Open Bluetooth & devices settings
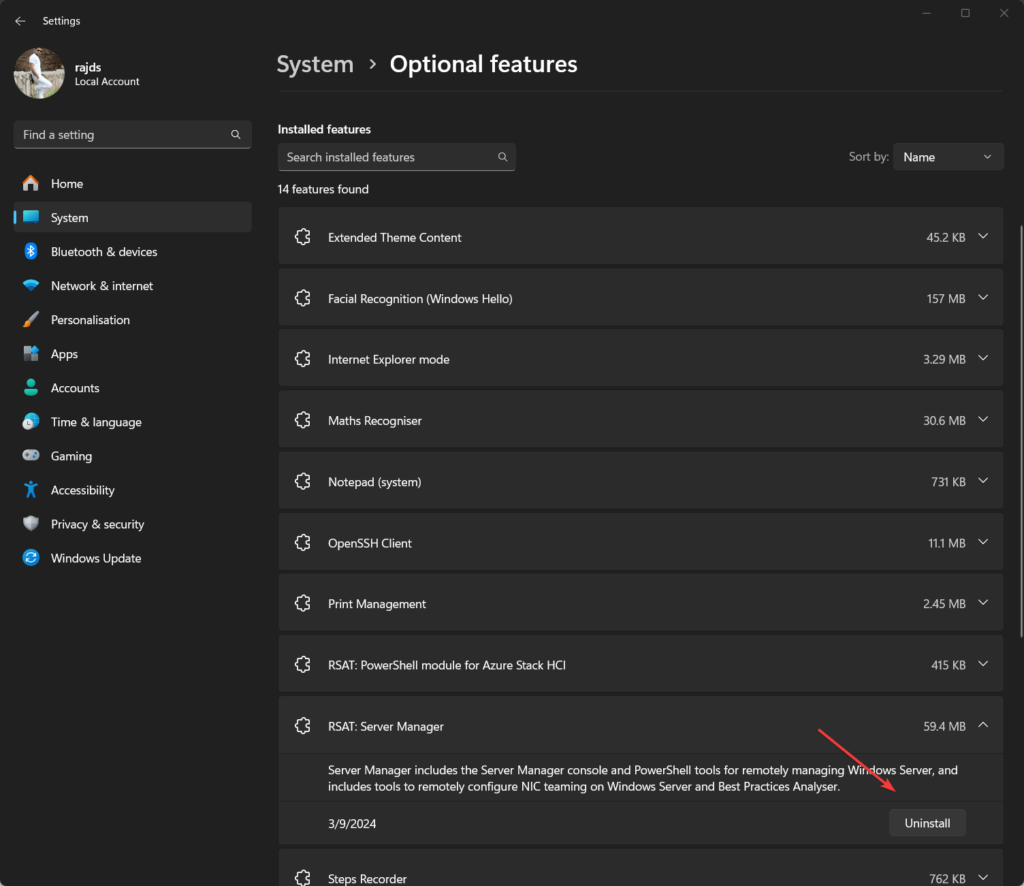Screen dimensions: 1024x886 click(133, 251)
